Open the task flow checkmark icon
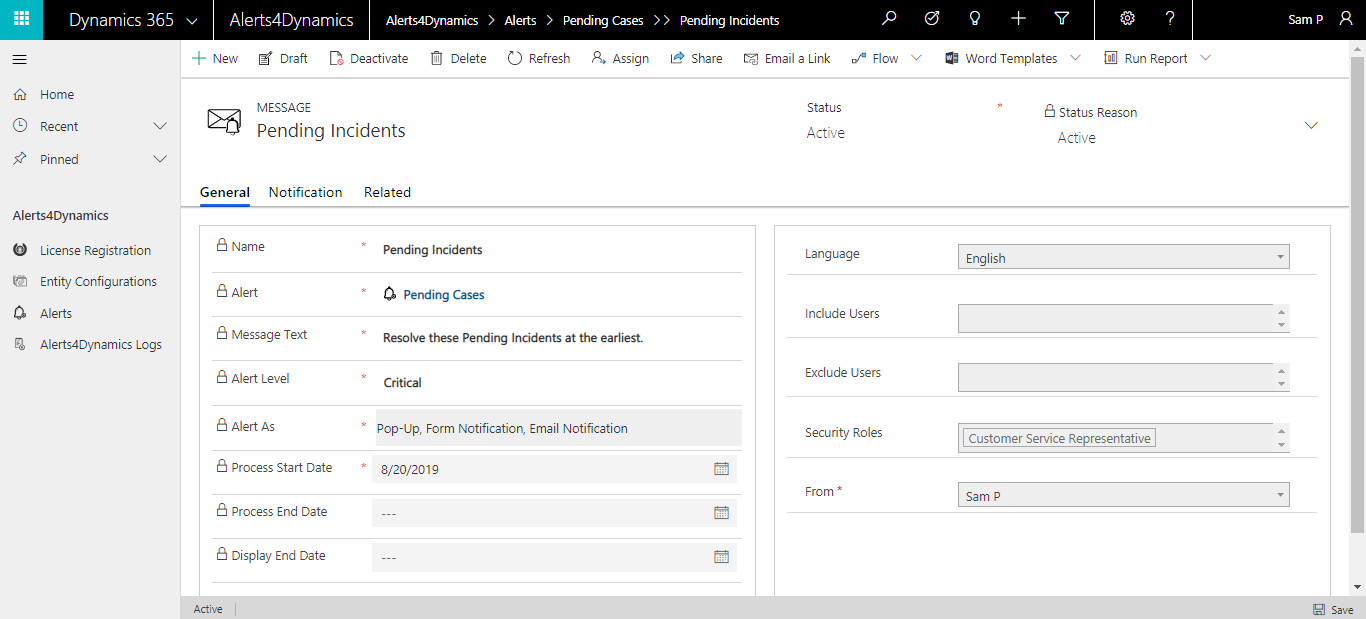The width and height of the screenshot is (1366, 619). 932,19
